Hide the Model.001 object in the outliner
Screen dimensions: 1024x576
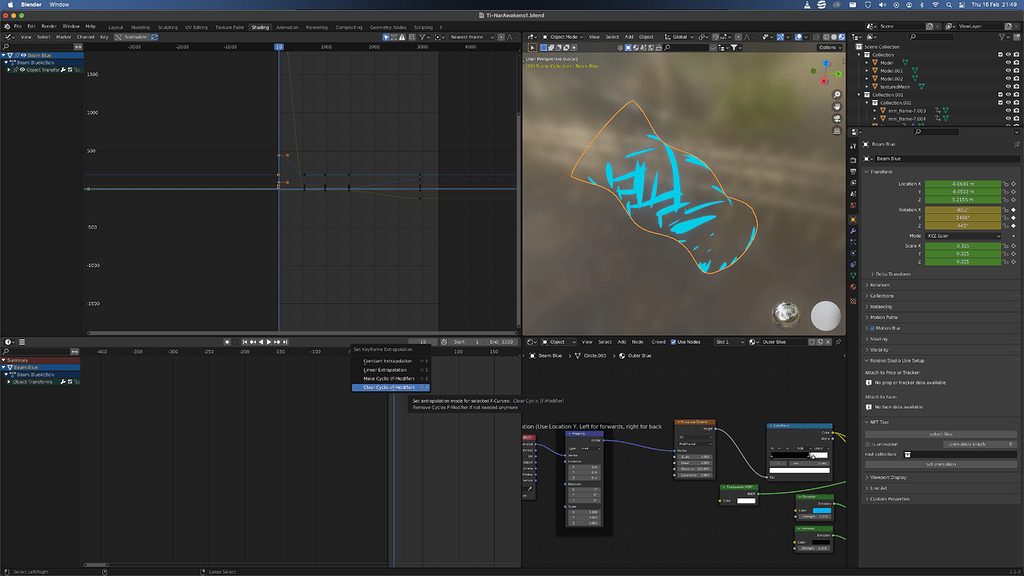pyautogui.click(x=1008, y=71)
